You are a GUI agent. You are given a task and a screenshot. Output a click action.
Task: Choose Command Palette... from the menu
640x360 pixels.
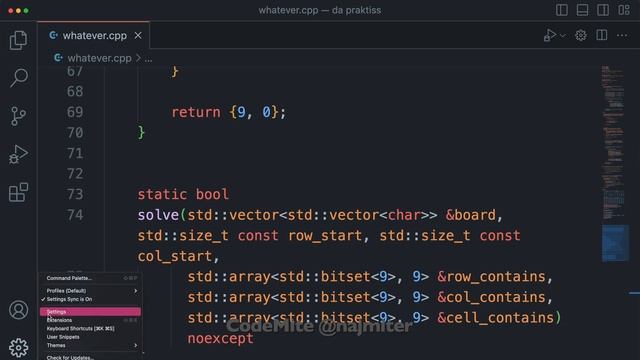pos(90,278)
